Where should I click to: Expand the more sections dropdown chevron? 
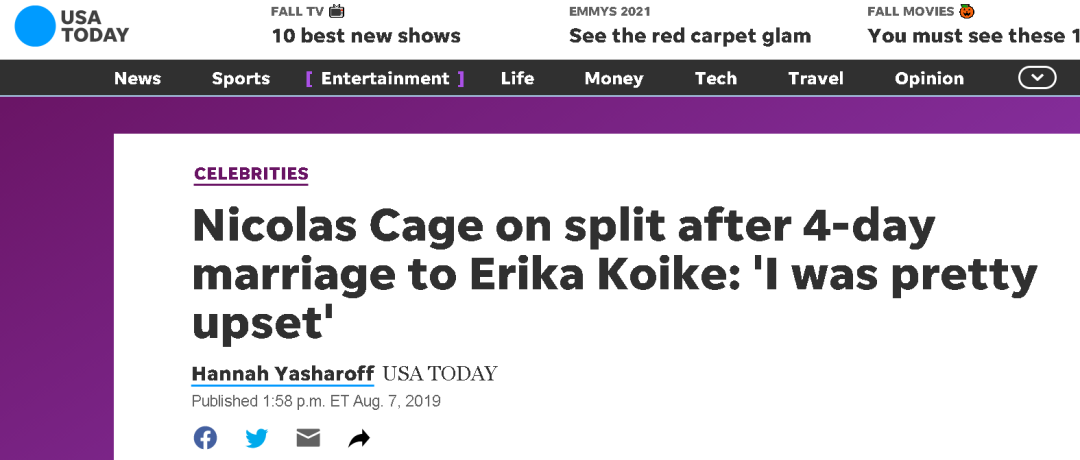(1037, 78)
